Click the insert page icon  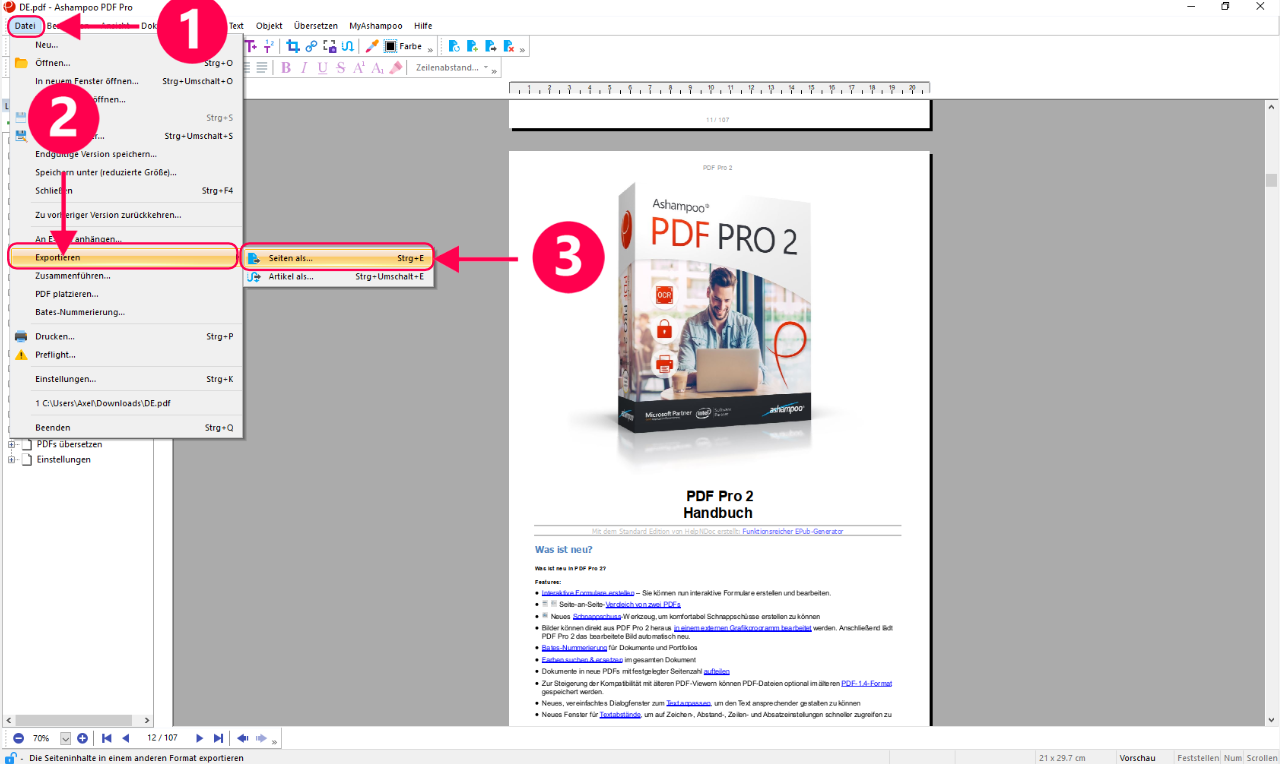(473, 46)
